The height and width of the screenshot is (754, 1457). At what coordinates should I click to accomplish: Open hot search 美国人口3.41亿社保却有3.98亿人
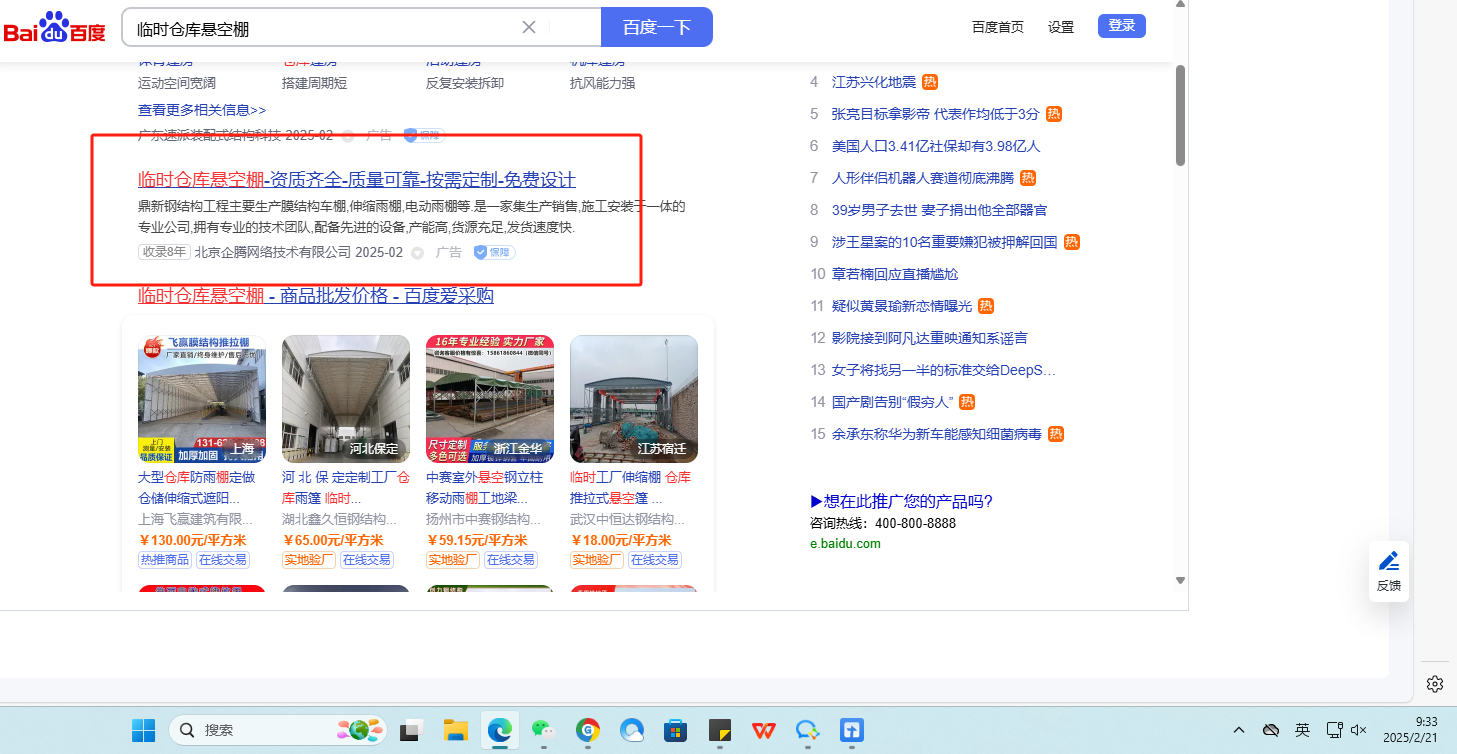tap(936, 146)
